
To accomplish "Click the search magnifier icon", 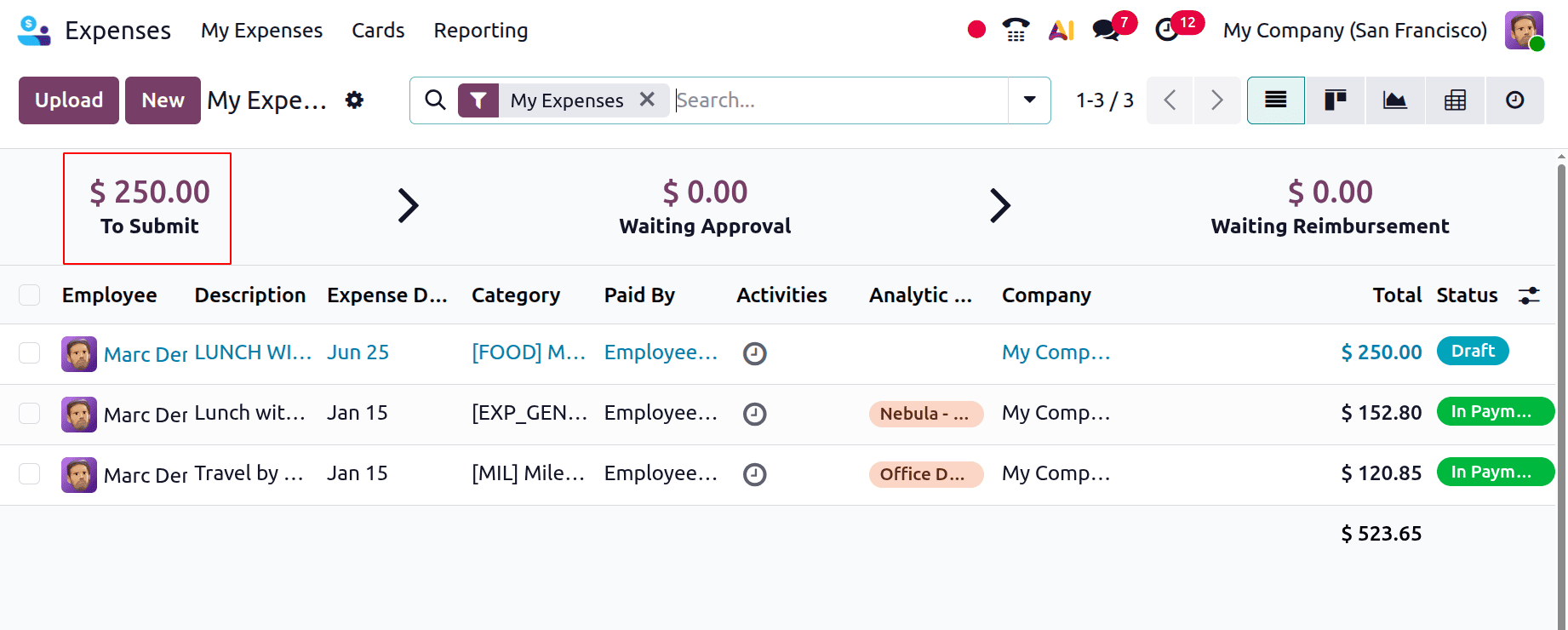I will (x=435, y=100).
